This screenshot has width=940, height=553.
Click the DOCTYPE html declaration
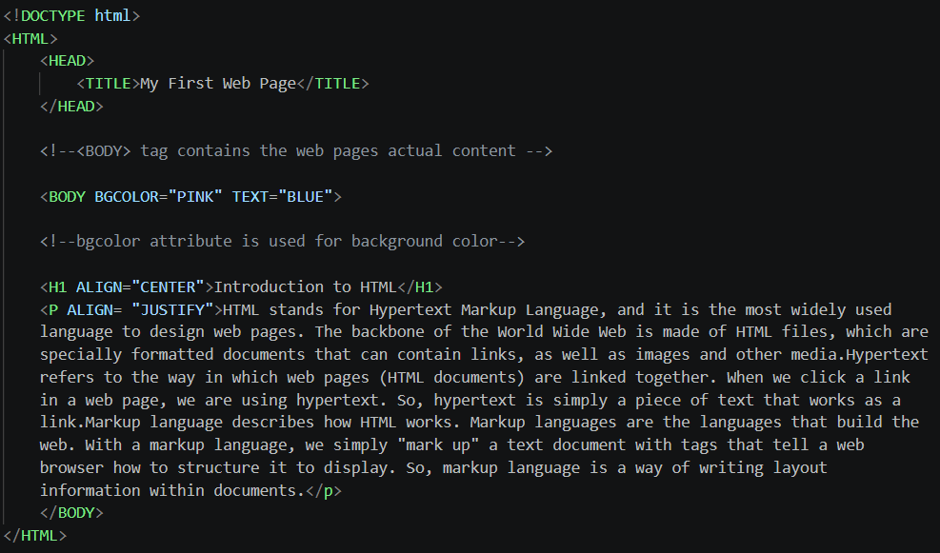[71, 16]
